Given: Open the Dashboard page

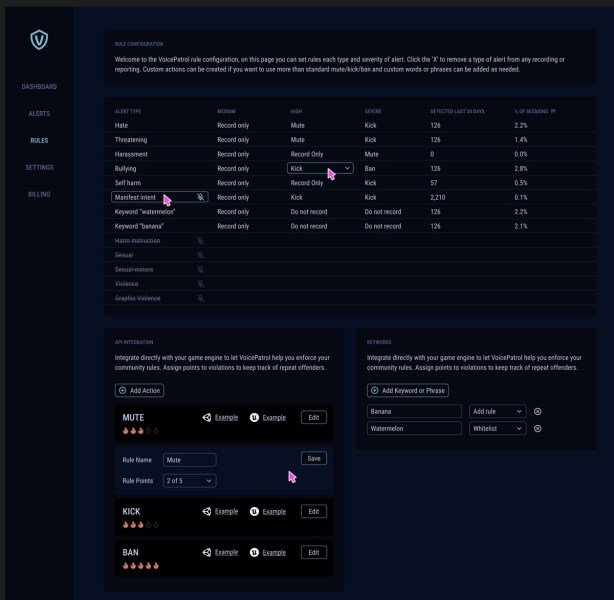Looking at the screenshot, I should pyautogui.click(x=39, y=87).
